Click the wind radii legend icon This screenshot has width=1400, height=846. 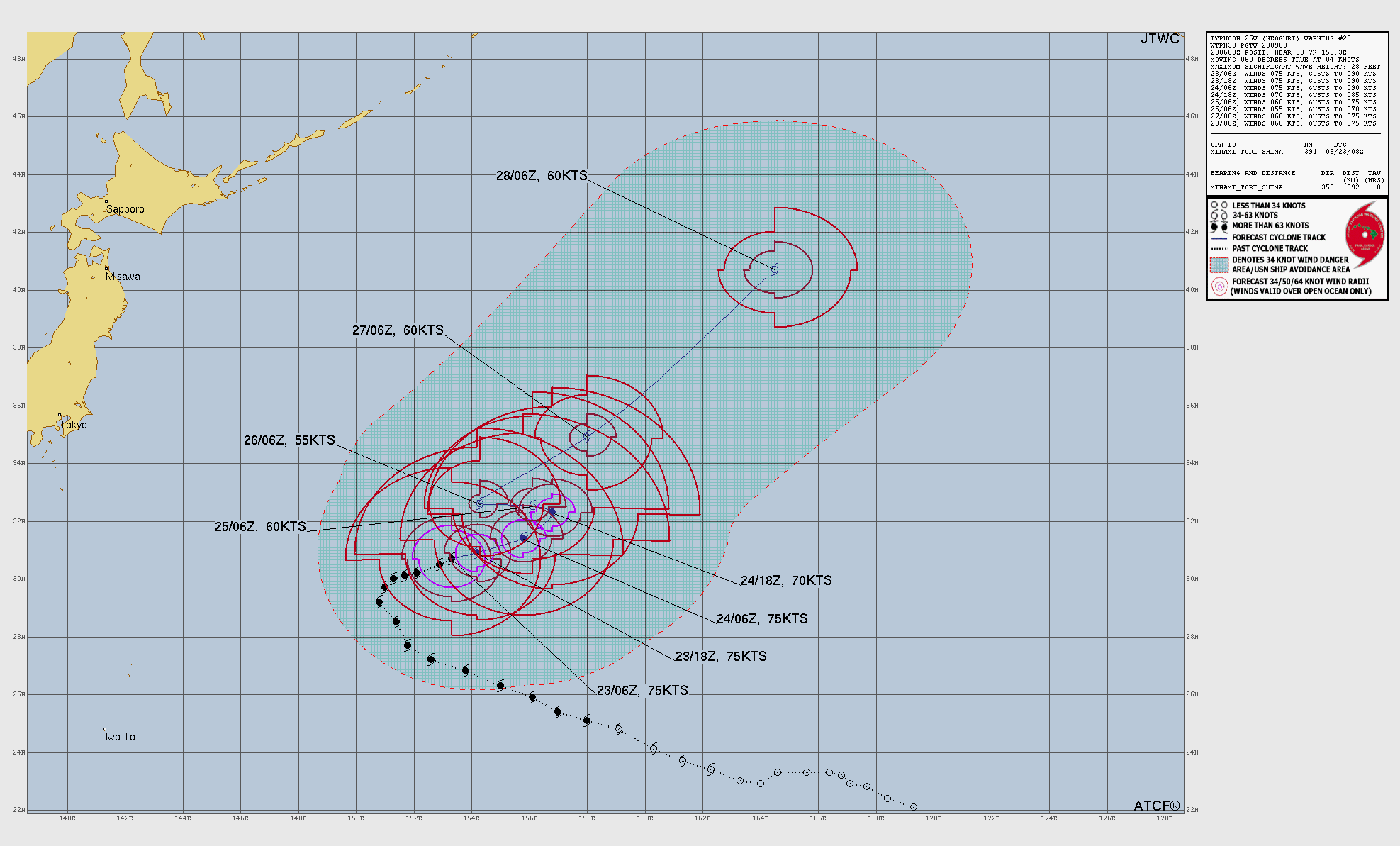[1219, 286]
